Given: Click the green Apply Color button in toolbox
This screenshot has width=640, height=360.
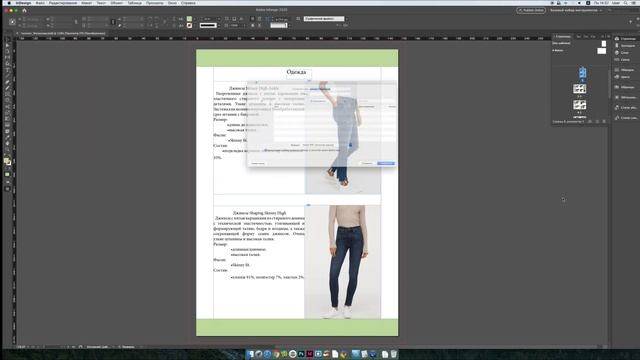Looking at the screenshot, I should 7,174.
